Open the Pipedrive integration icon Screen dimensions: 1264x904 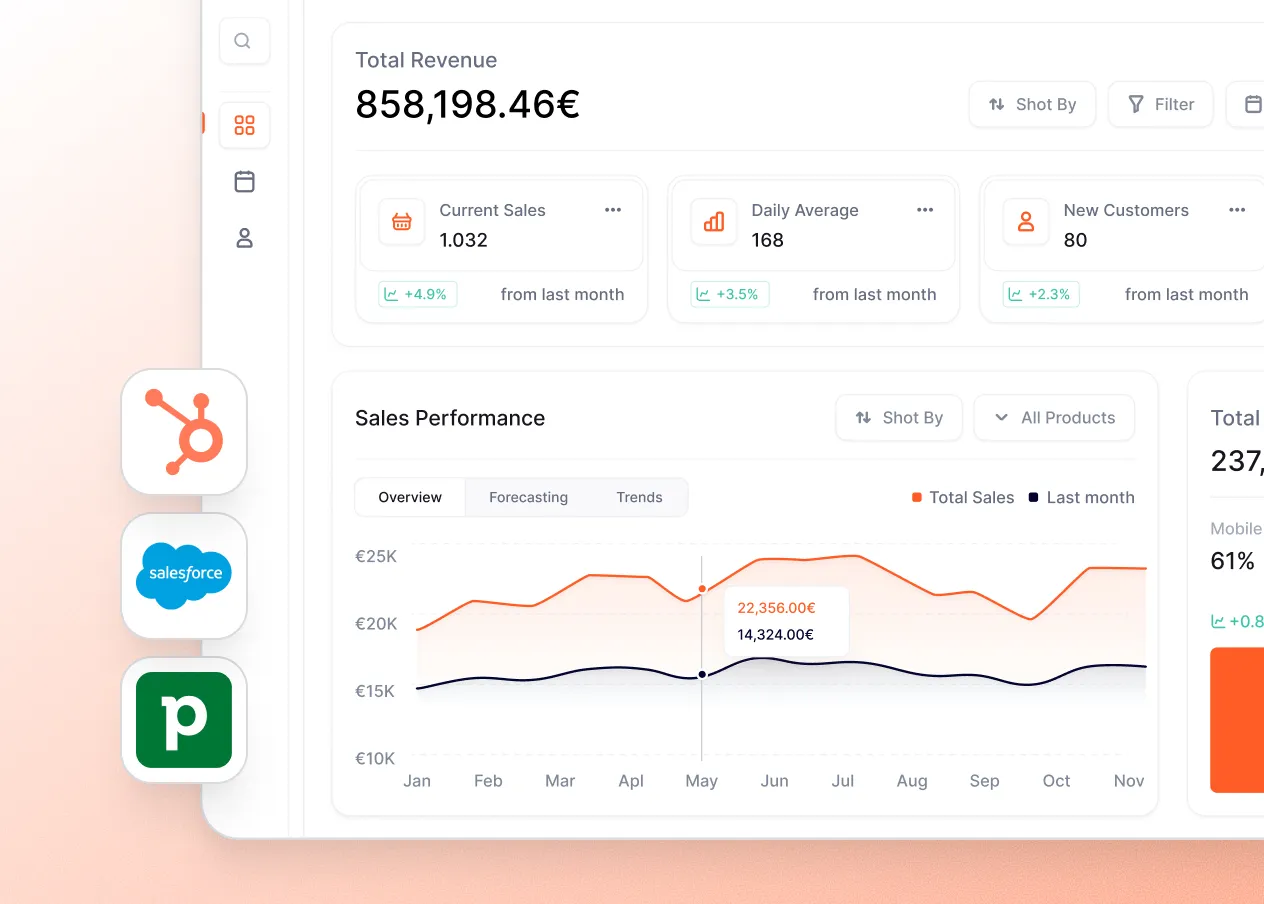(x=184, y=720)
